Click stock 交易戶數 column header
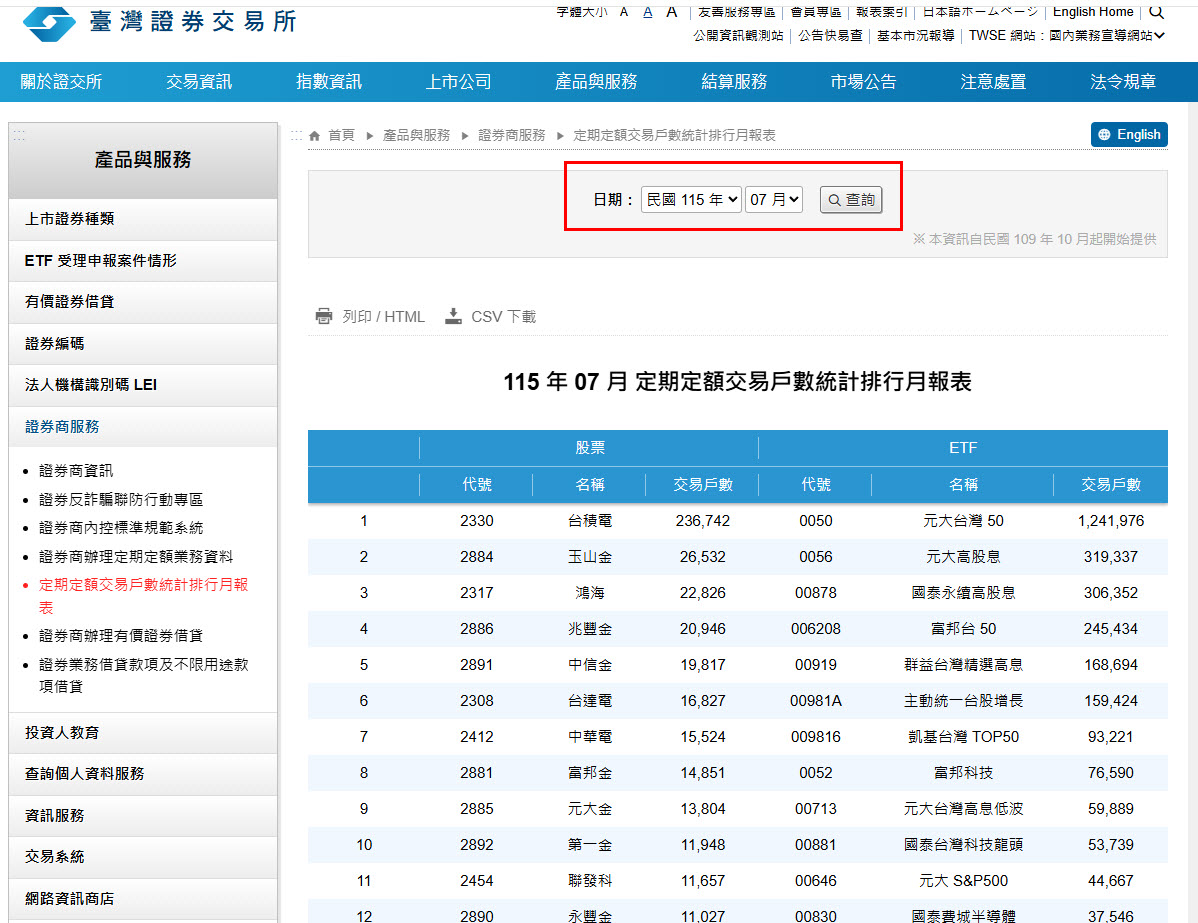This screenshot has height=923, width=1198. pyautogui.click(x=703, y=484)
